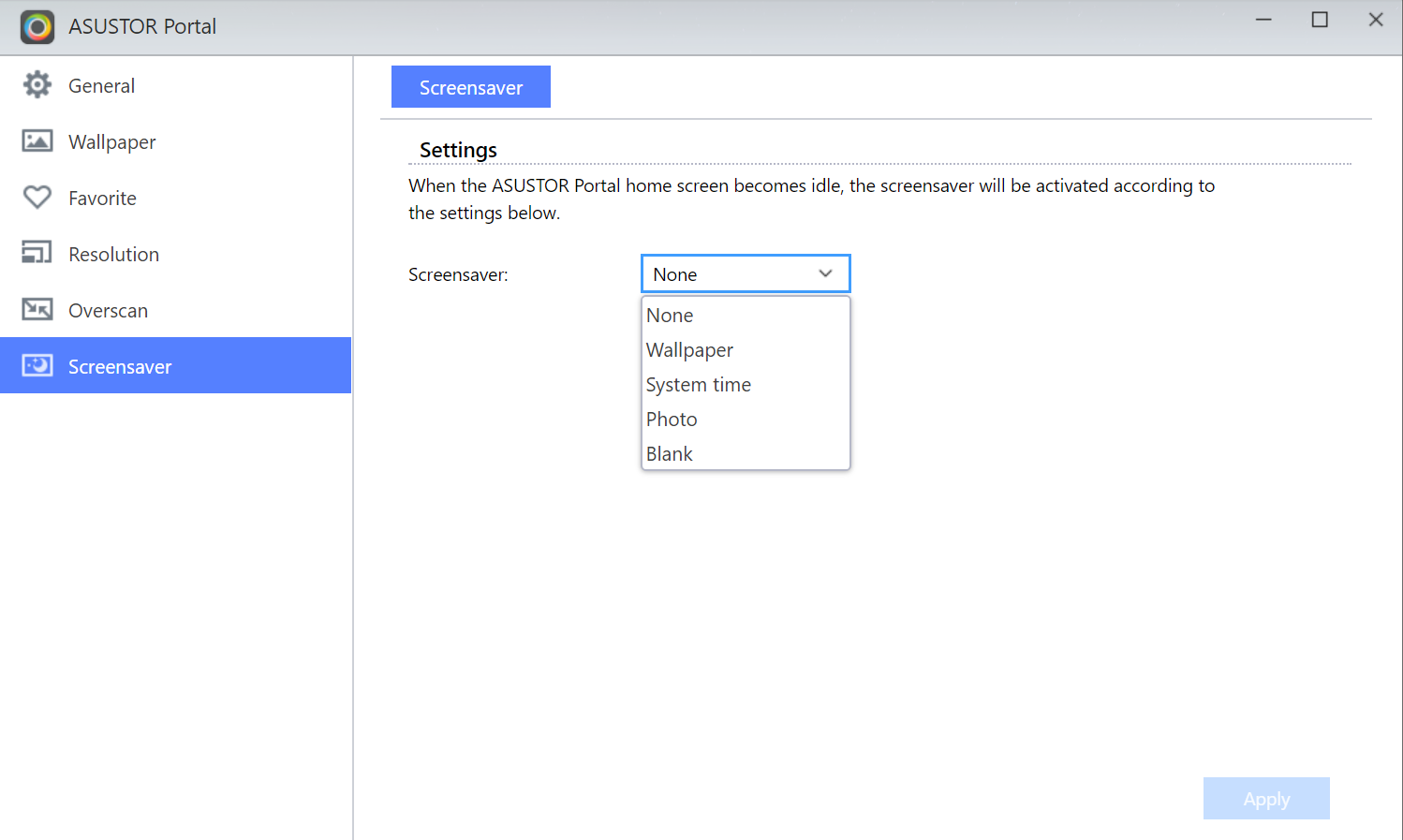The image size is (1403, 840).
Task: Minimize the ASUSTOR Portal window
Action: click(x=1263, y=20)
